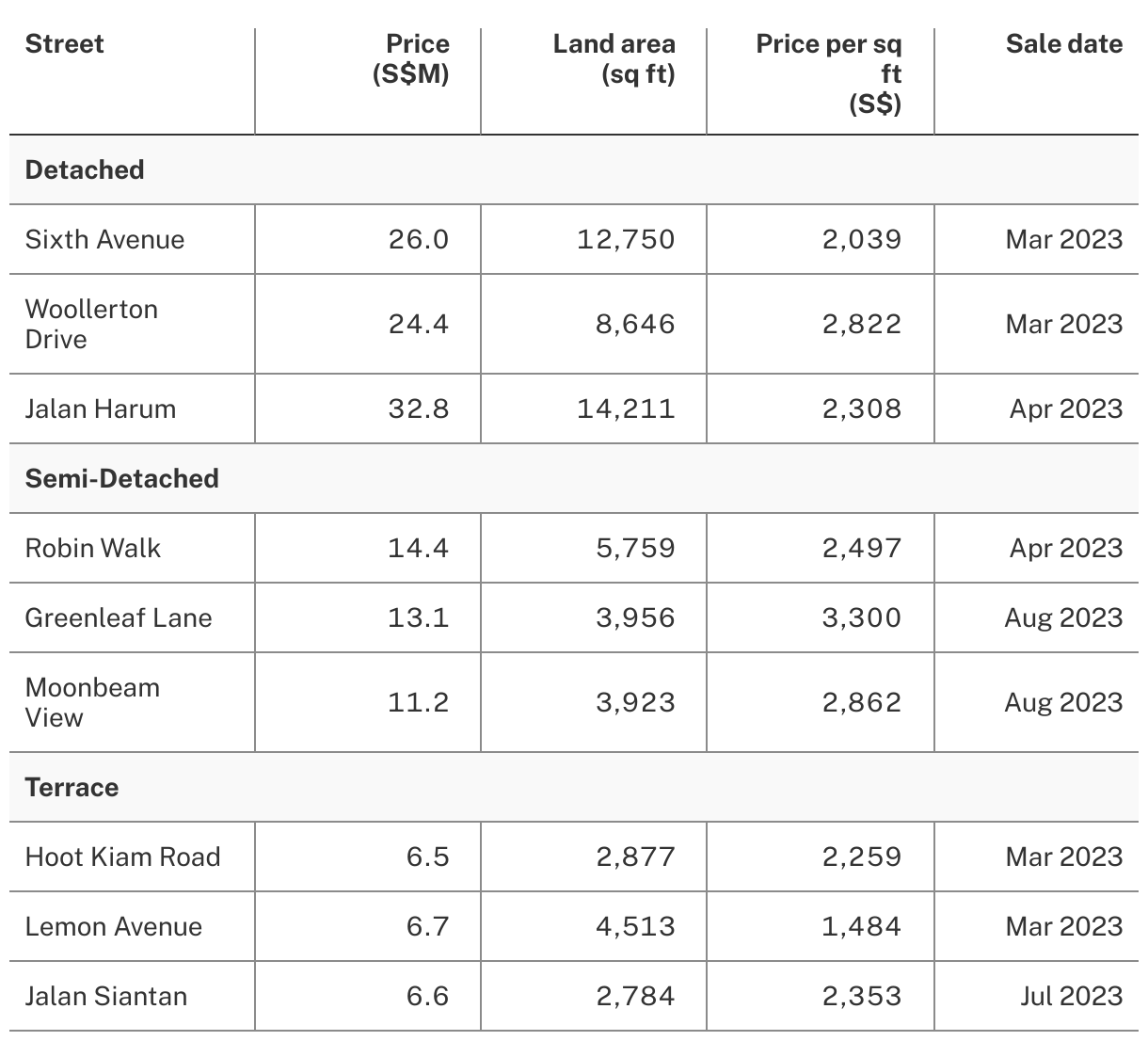Viewport: 1148px width, 1041px height.
Task: Click the Sixth Avenue street cell
Action: tap(104, 240)
